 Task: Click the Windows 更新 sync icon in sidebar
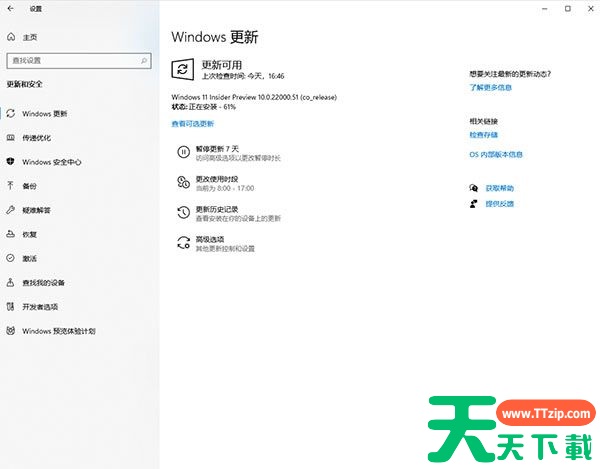(11, 113)
